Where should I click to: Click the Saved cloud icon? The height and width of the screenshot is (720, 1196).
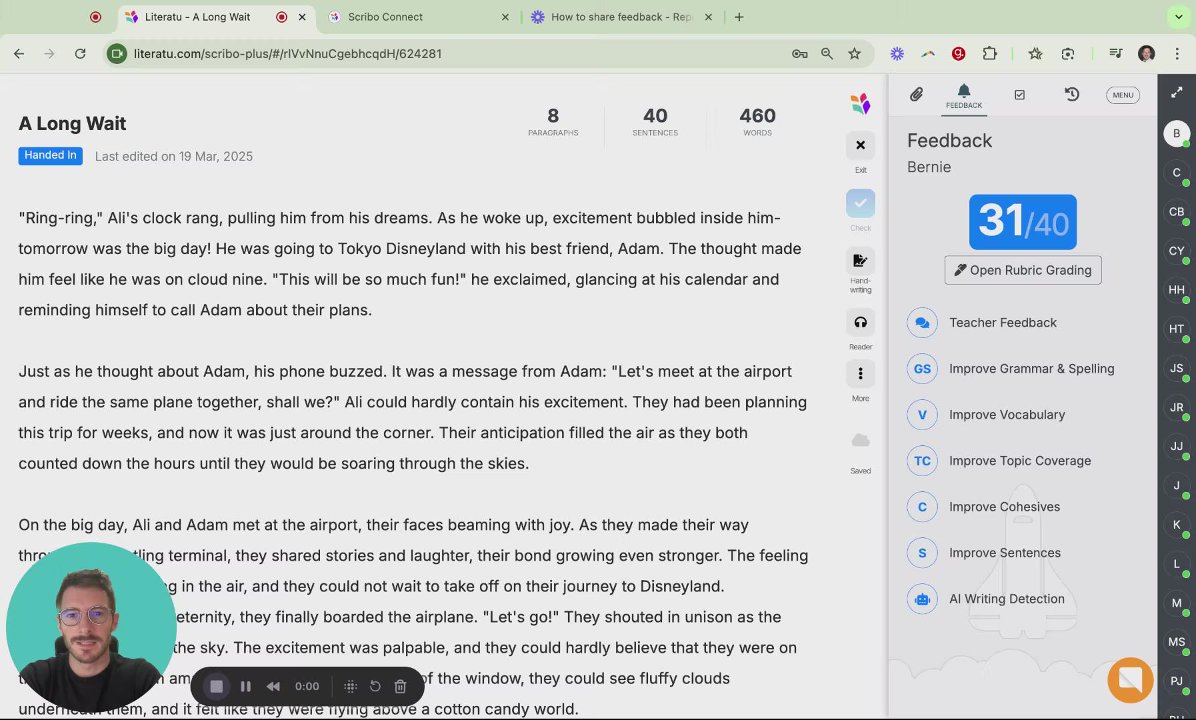[x=860, y=440]
